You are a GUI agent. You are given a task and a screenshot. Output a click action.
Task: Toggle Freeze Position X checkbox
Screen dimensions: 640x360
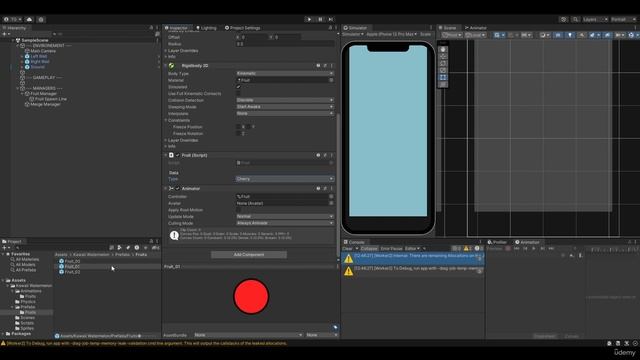click(x=238, y=127)
